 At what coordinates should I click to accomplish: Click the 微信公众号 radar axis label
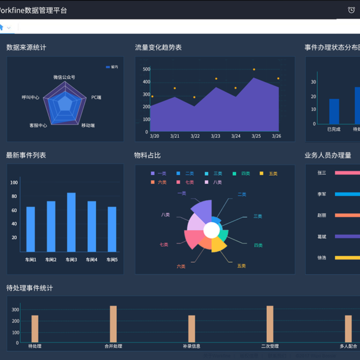click(x=64, y=77)
